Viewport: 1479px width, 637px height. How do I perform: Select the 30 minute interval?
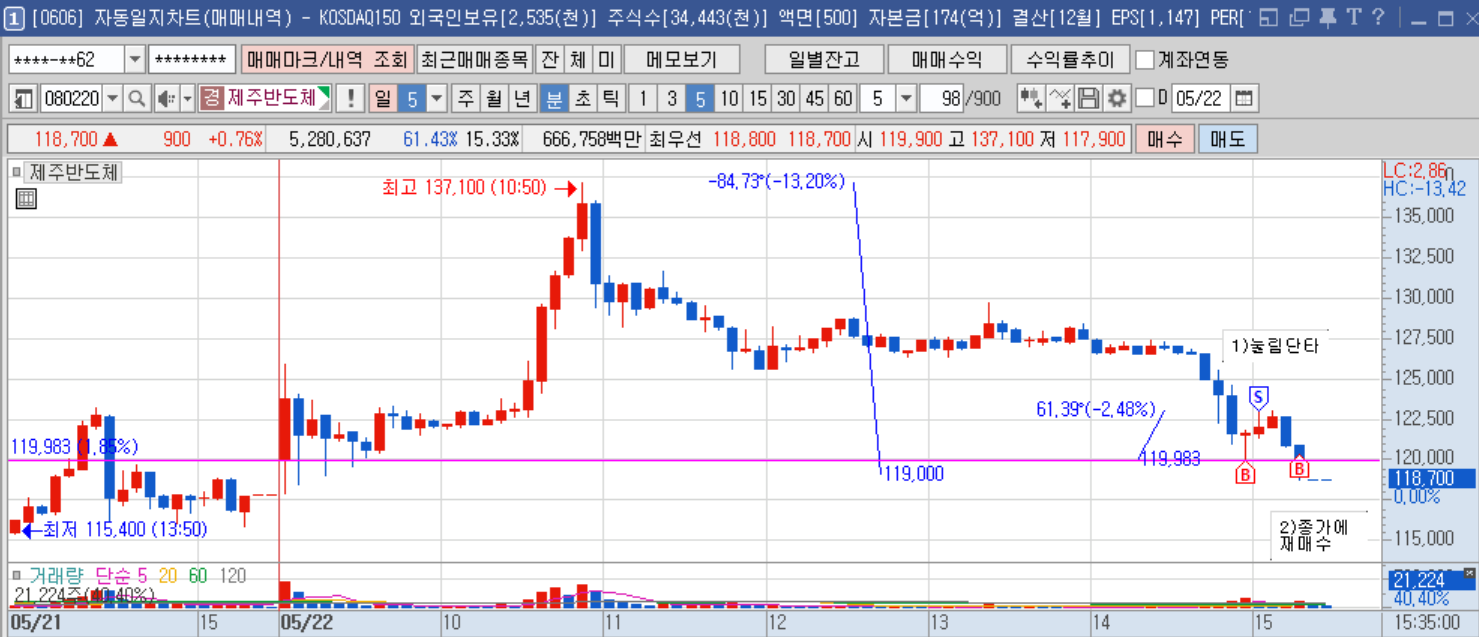(786, 99)
